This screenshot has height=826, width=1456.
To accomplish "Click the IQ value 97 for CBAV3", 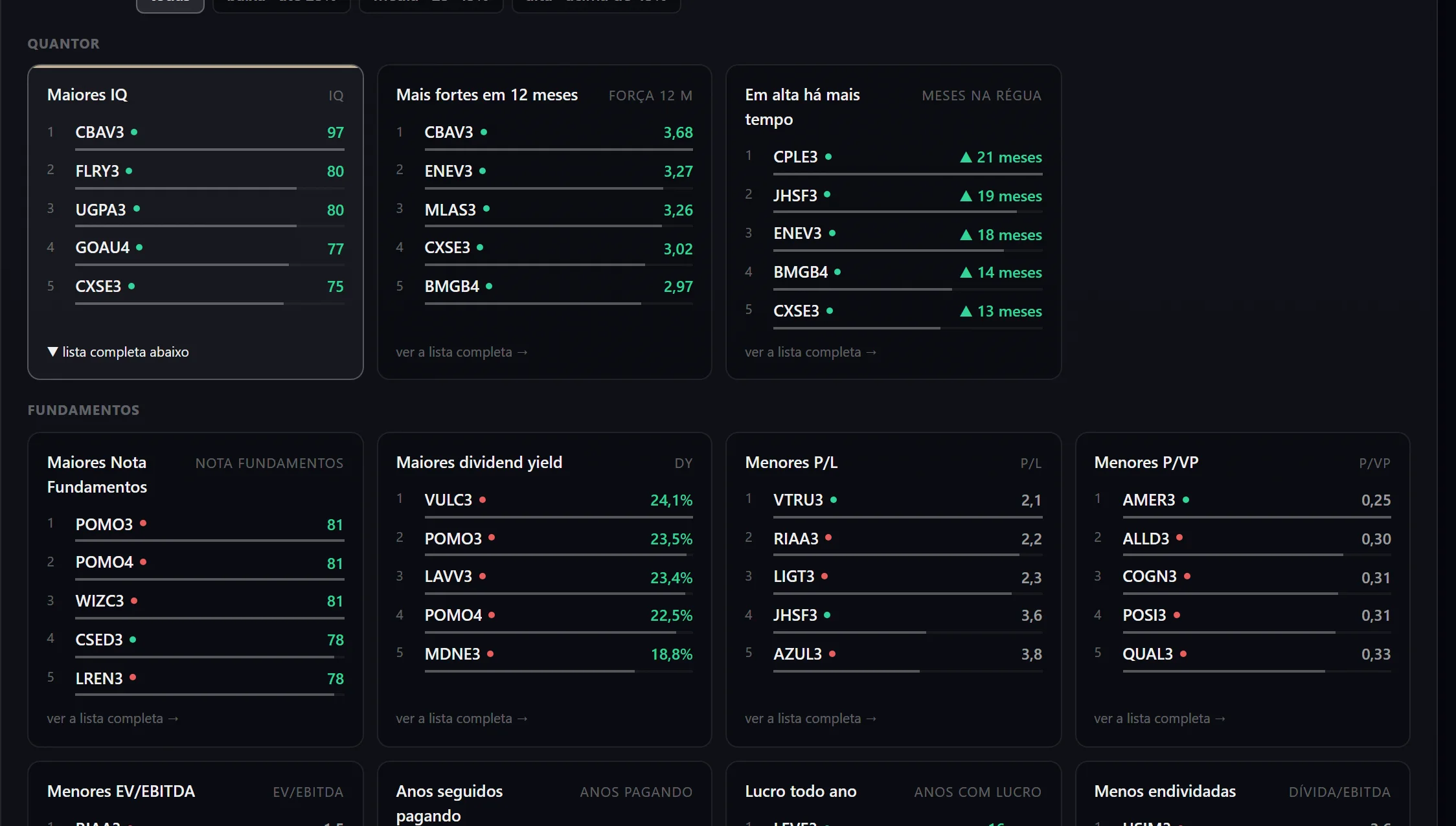I will point(336,133).
